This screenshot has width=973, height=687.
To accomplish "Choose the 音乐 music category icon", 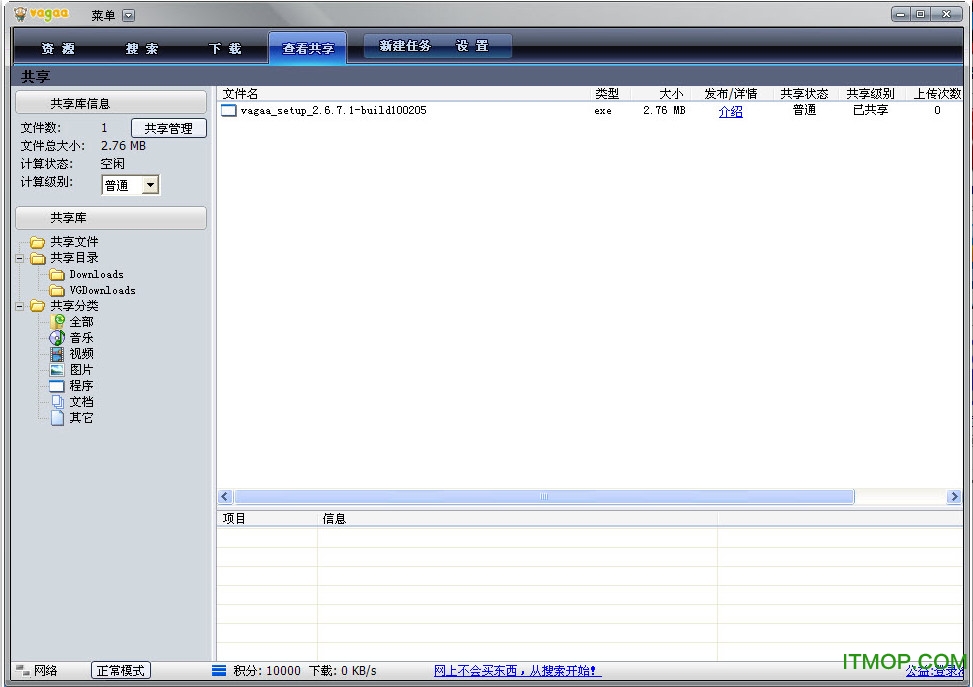I will [x=57, y=338].
